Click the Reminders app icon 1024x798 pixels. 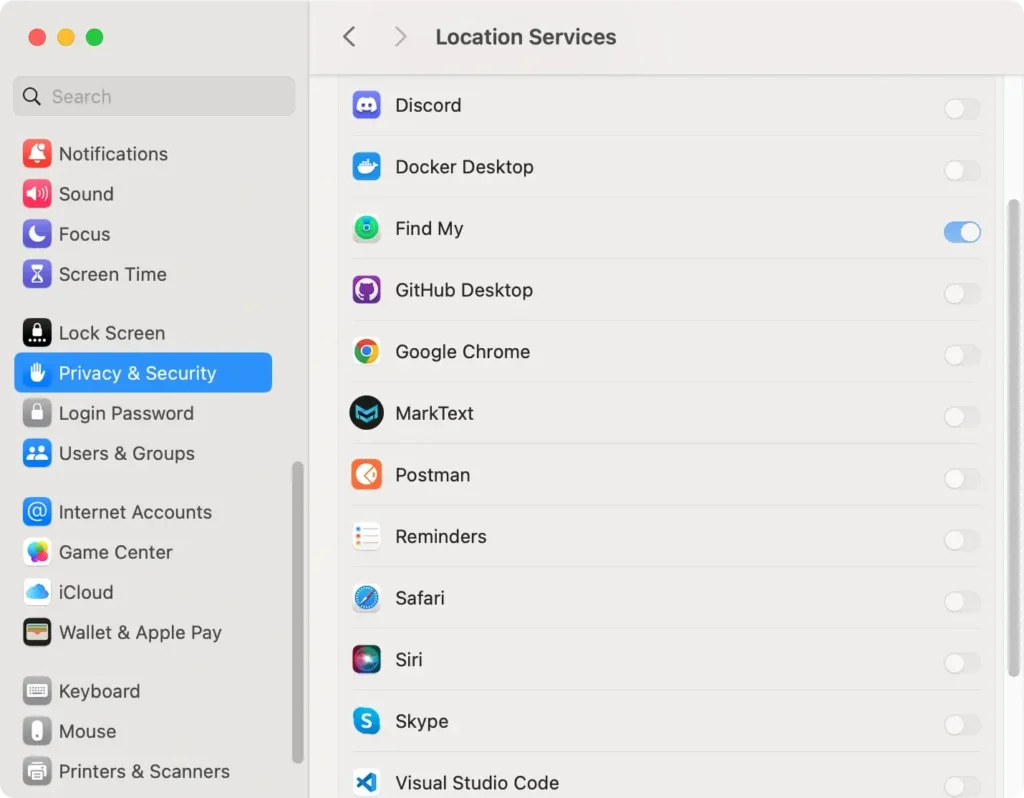coord(366,537)
